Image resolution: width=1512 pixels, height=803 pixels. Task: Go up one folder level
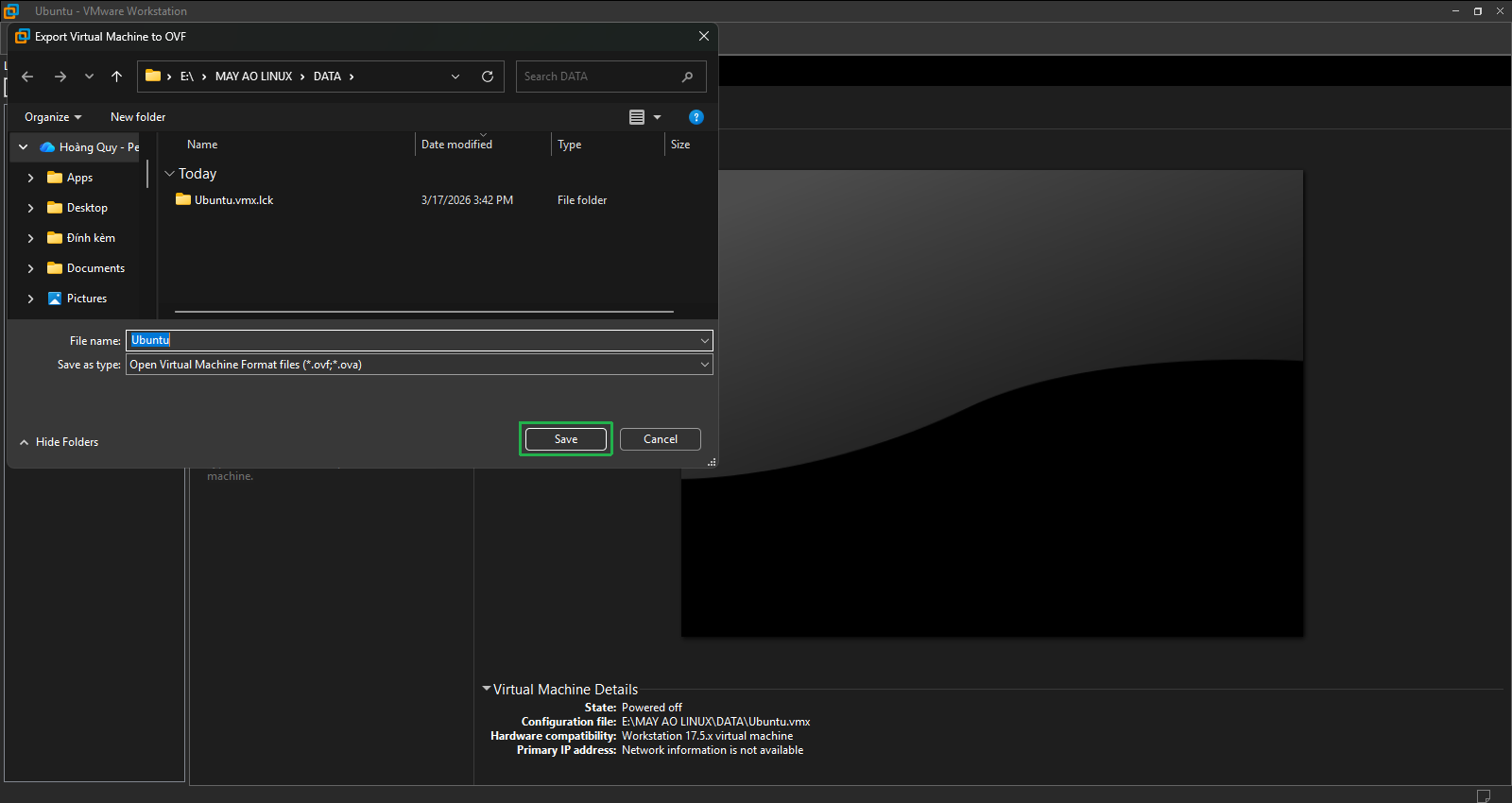click(x=116, y=77)
